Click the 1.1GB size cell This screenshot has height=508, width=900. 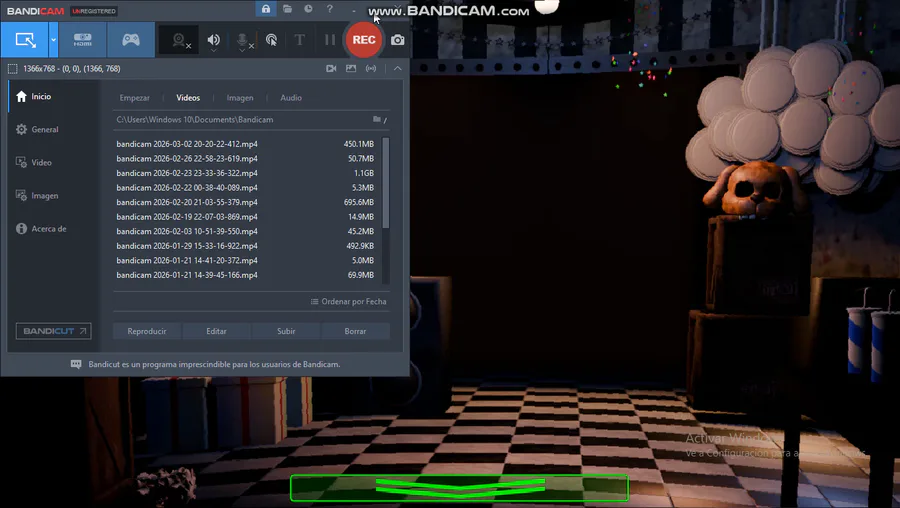click(x=363, y=173)
